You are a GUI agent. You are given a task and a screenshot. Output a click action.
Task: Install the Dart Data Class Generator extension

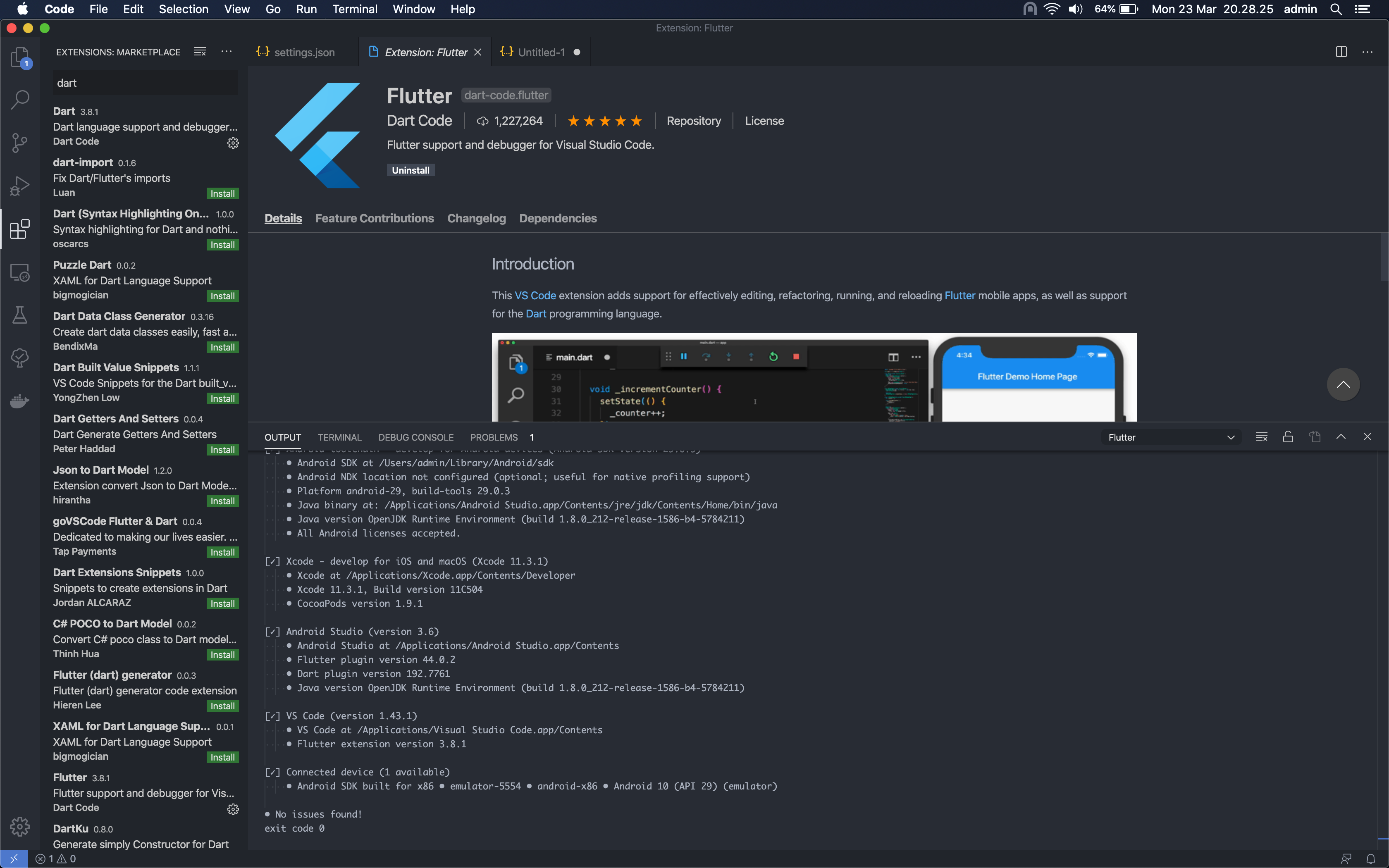pyautogui.click(x=222, y=347)
